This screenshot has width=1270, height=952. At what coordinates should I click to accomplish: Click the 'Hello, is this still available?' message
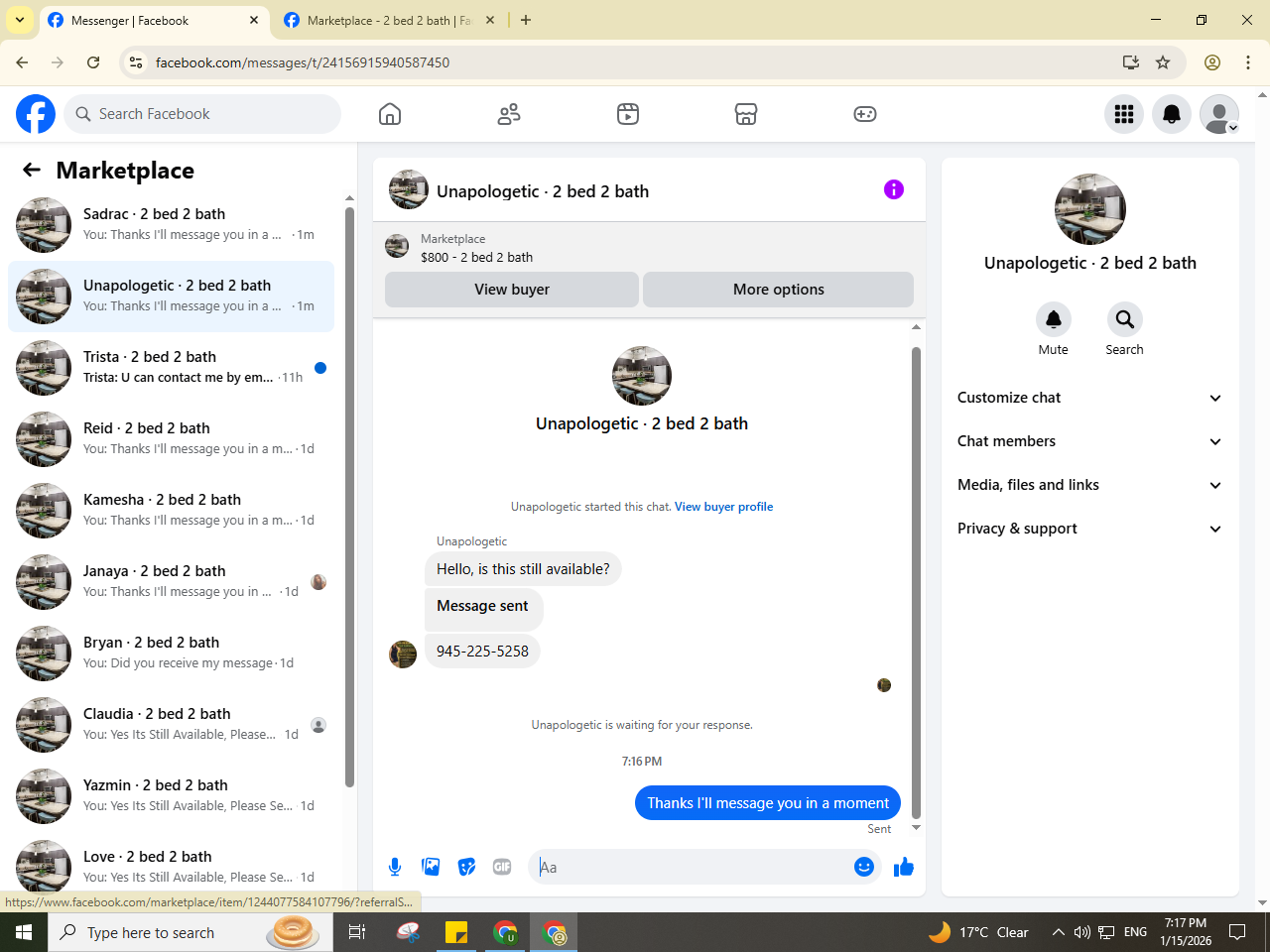click(523, 569)
